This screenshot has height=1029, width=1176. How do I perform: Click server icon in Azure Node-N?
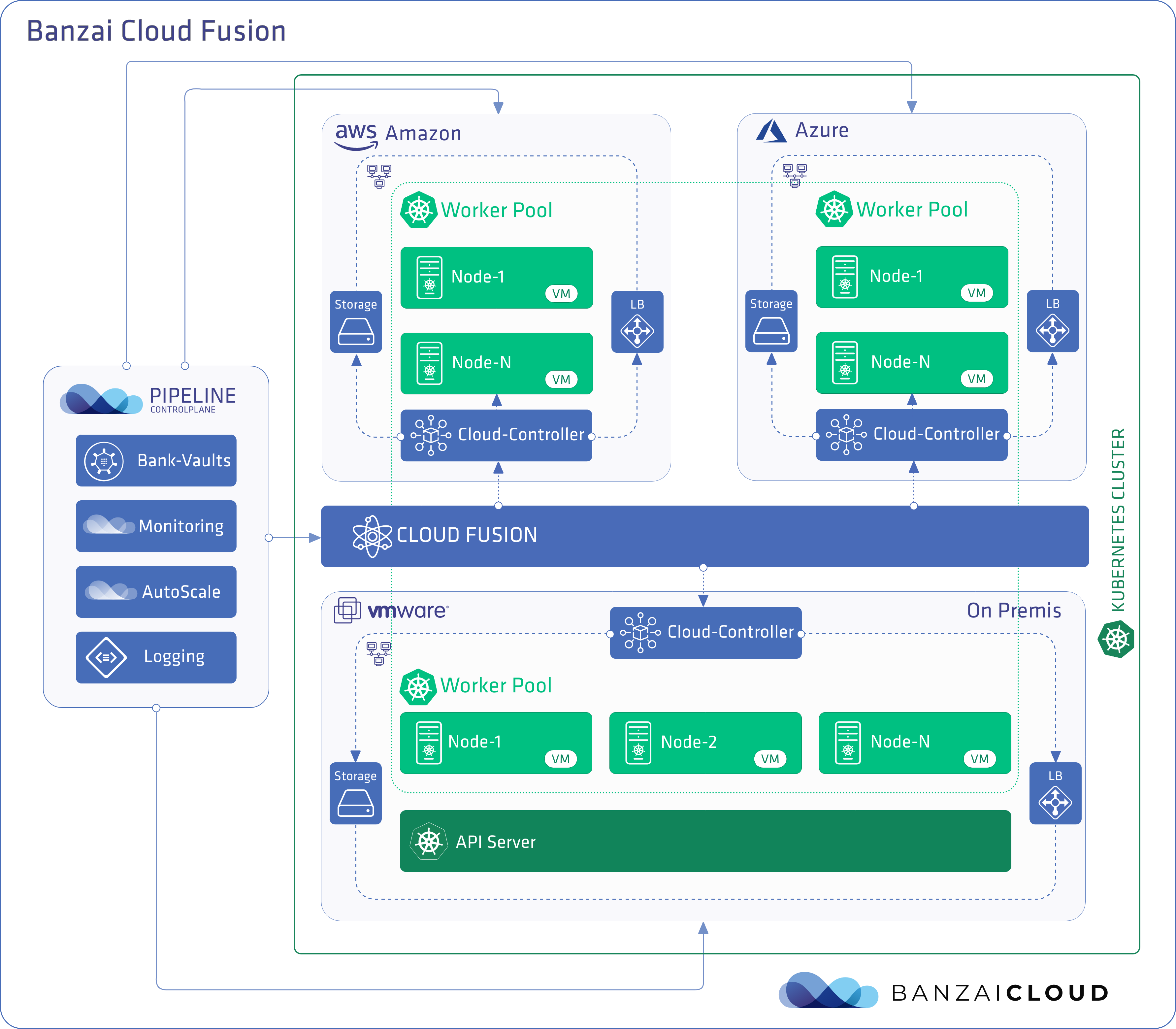click(845, 362)
